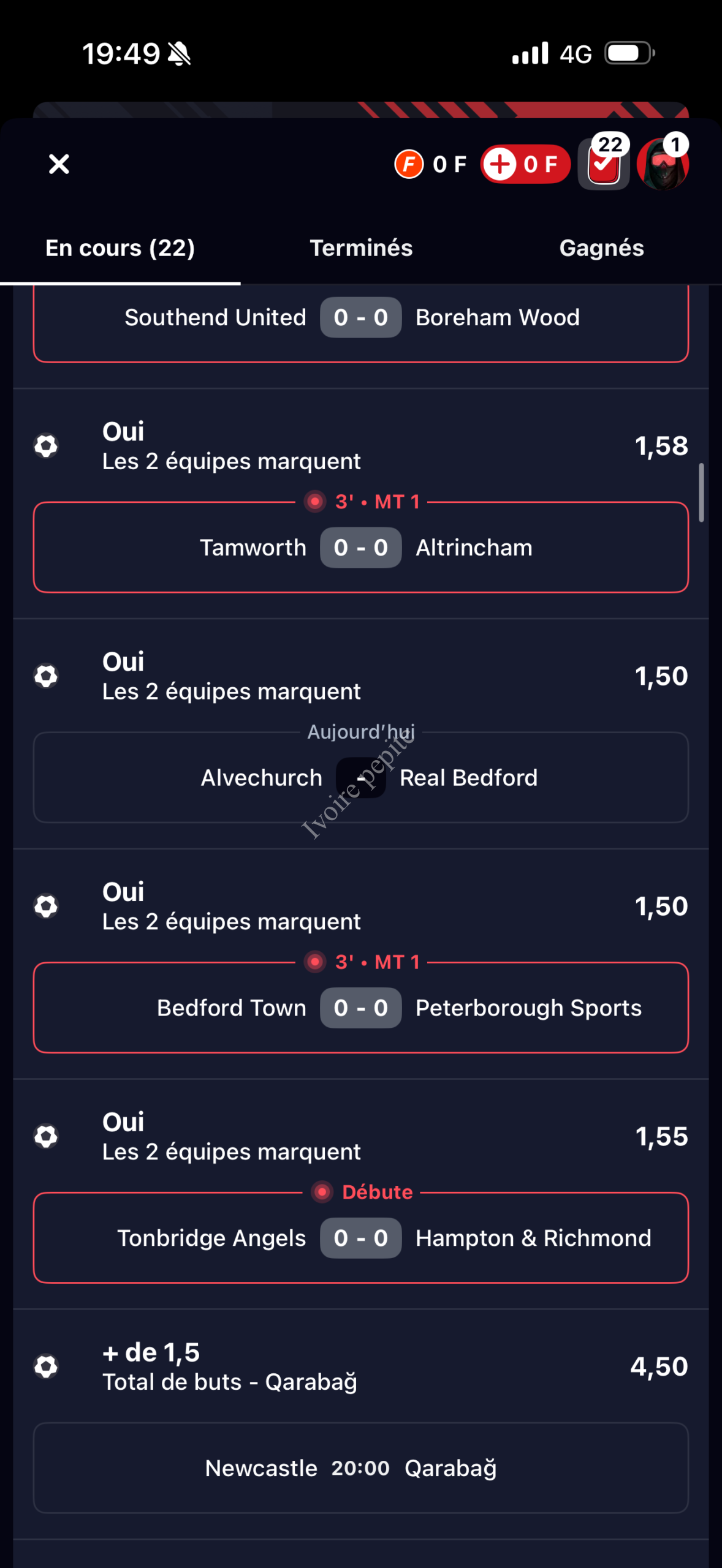Close the bets panel with X

59,164
